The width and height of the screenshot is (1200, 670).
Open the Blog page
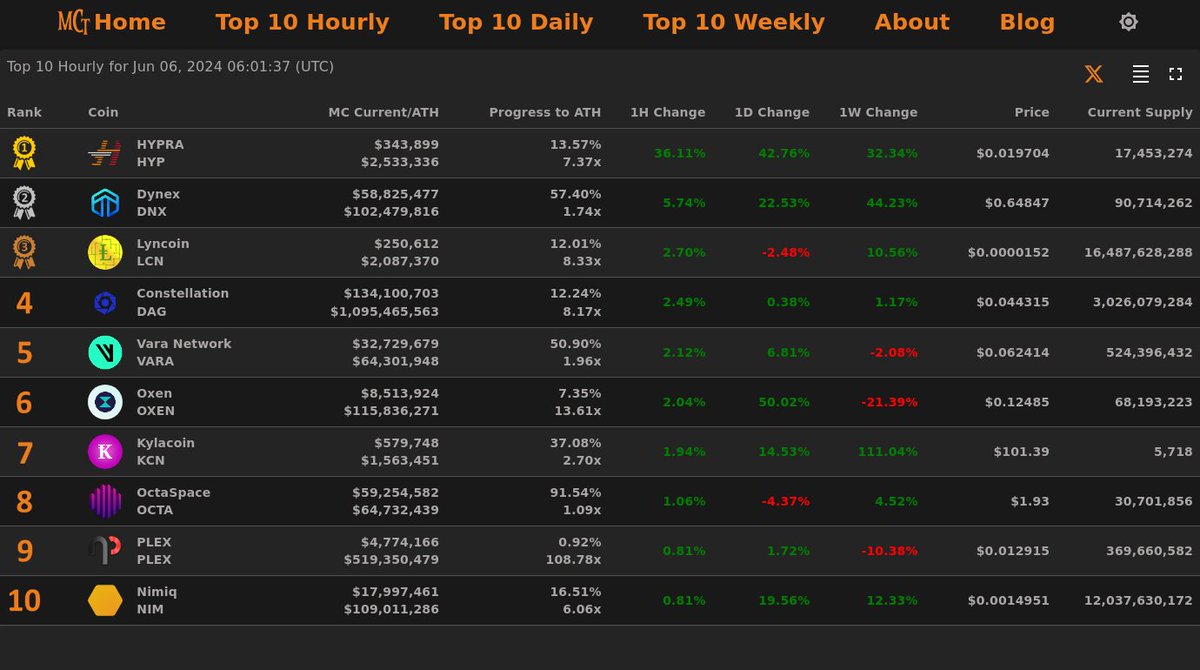coord(1027,22)
